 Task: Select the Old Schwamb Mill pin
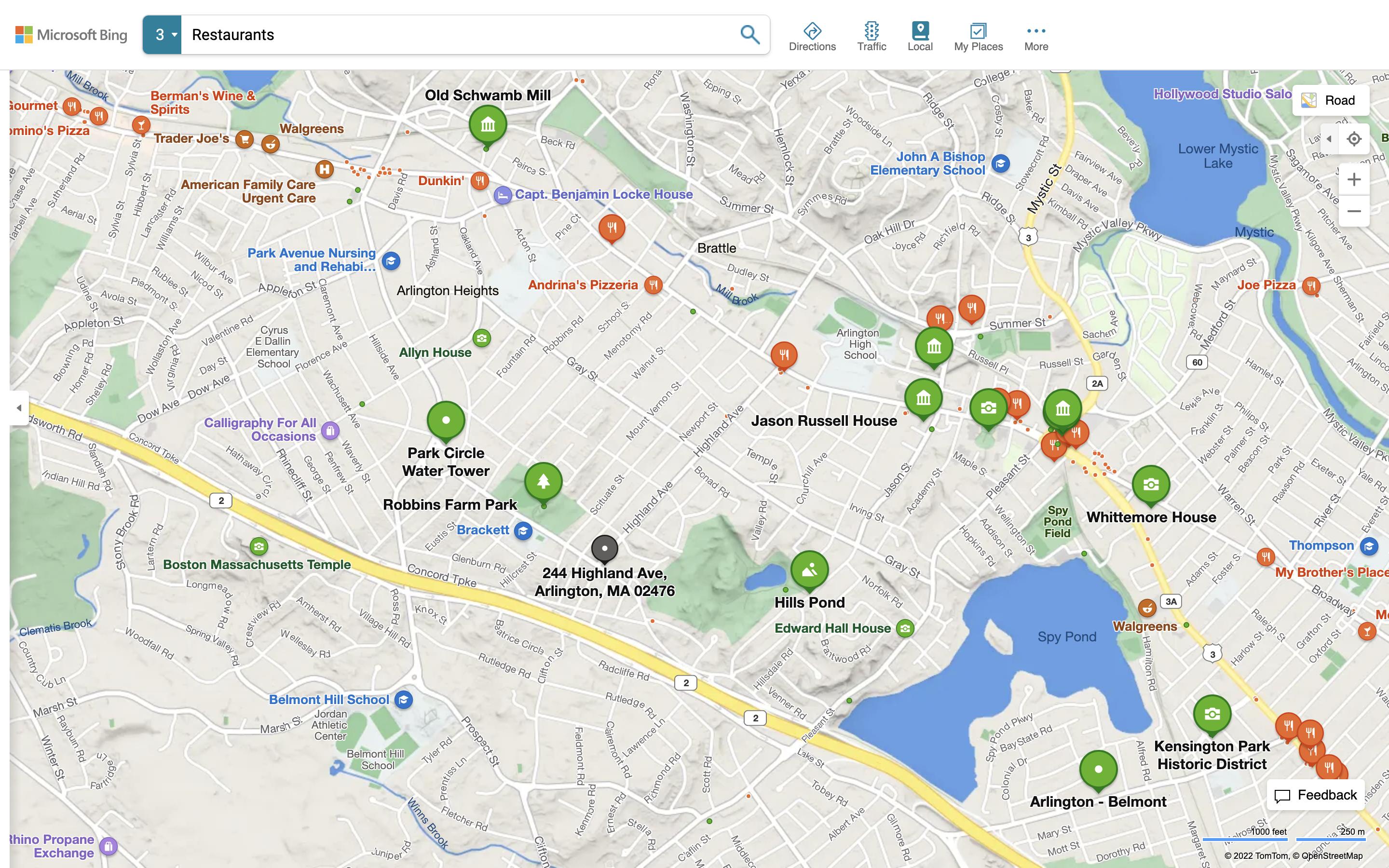tap(487, 124)
